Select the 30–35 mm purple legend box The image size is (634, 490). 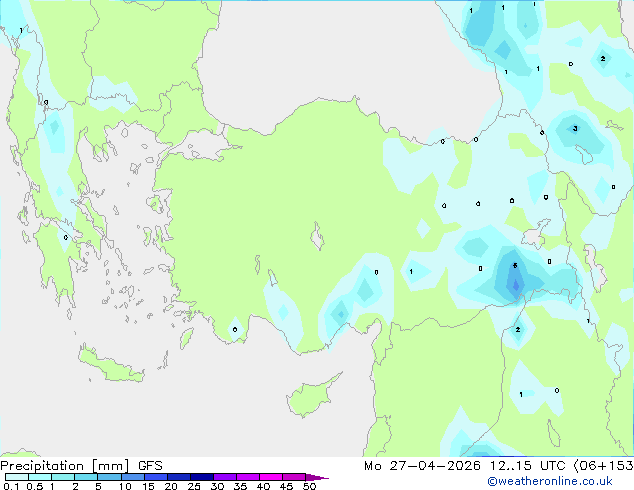(x=224, y=477)
